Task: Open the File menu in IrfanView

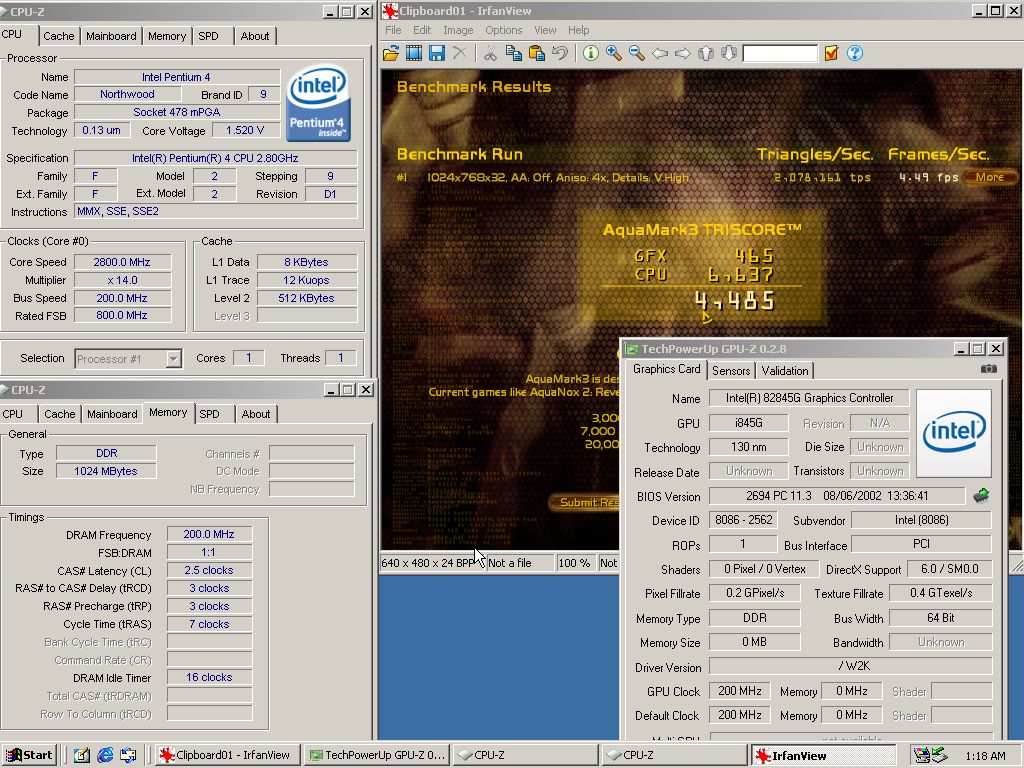Action: click(393, 30)
